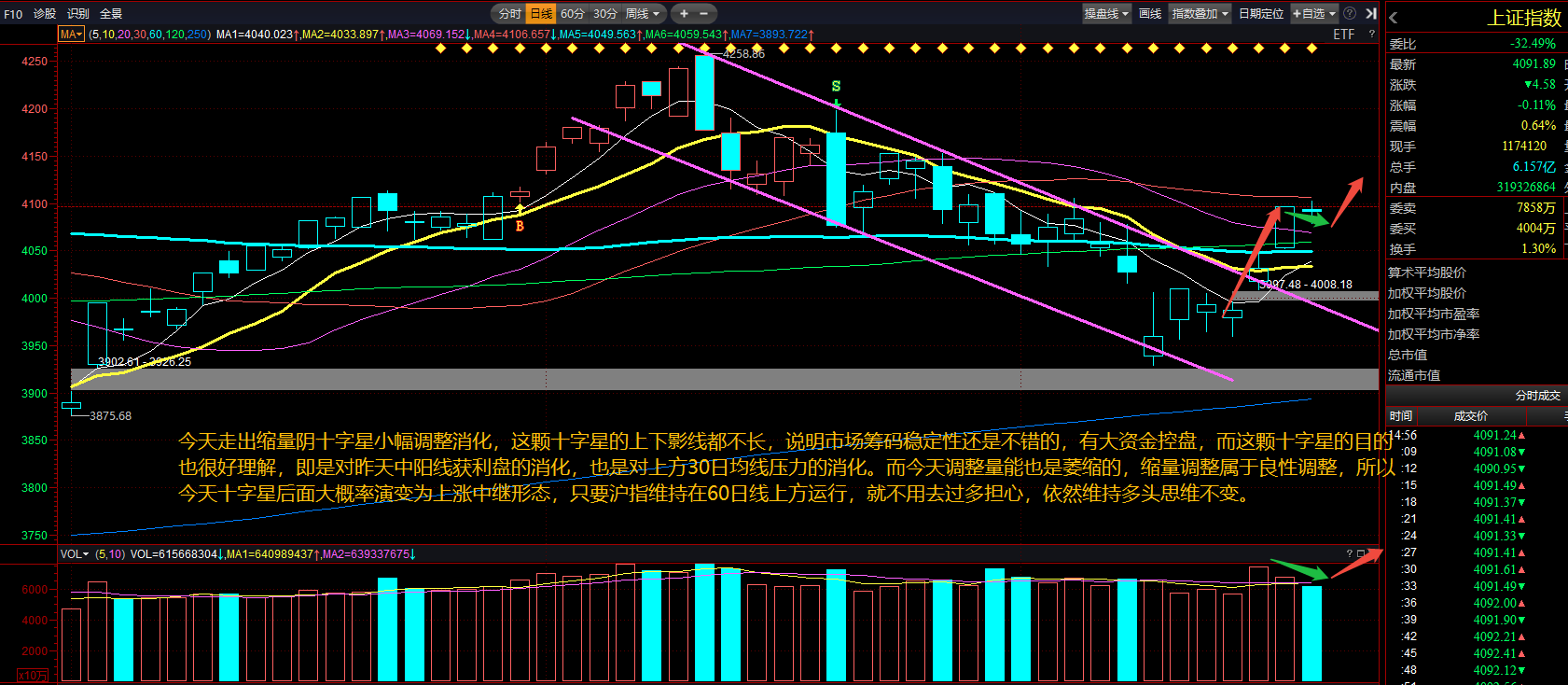The height and width of the screenshot is (685, 1568).
Task: Open the VOL indicator dropdown
Action: click(75, 553)
